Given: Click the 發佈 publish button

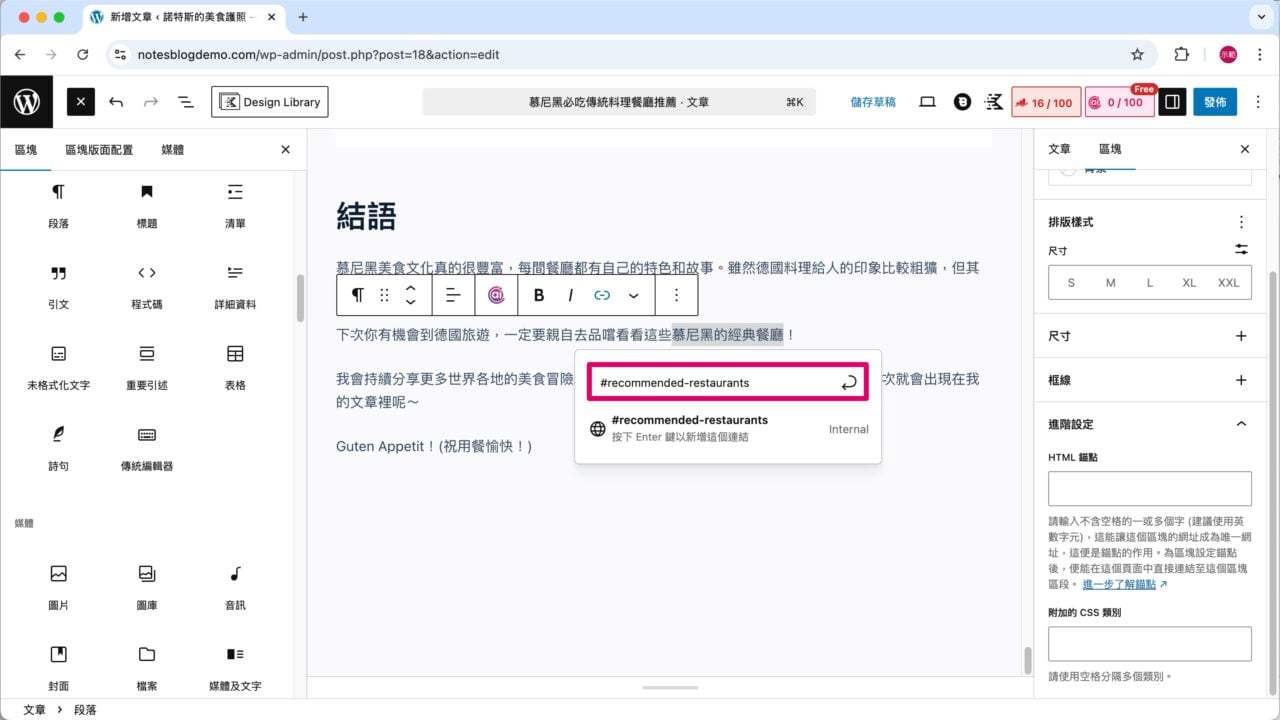Looking at the screenshot, I should tap(1214, 101).
